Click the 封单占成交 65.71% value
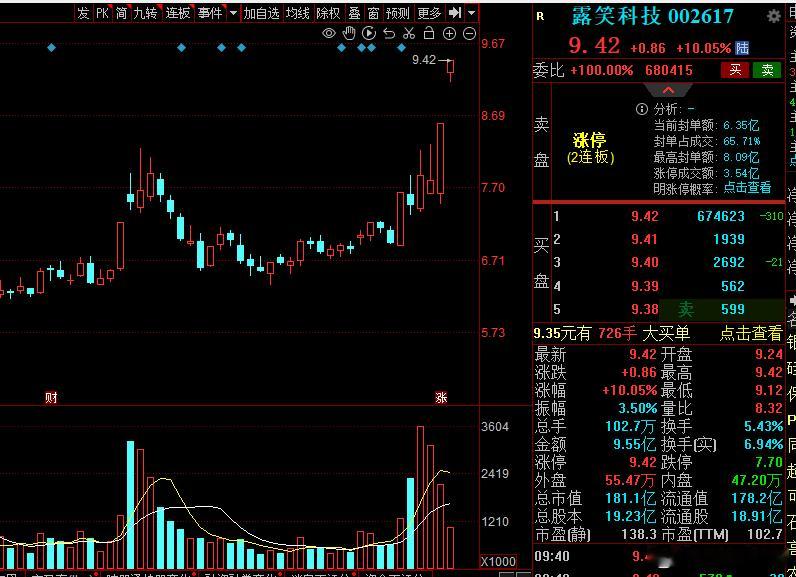 click(741, 141)
